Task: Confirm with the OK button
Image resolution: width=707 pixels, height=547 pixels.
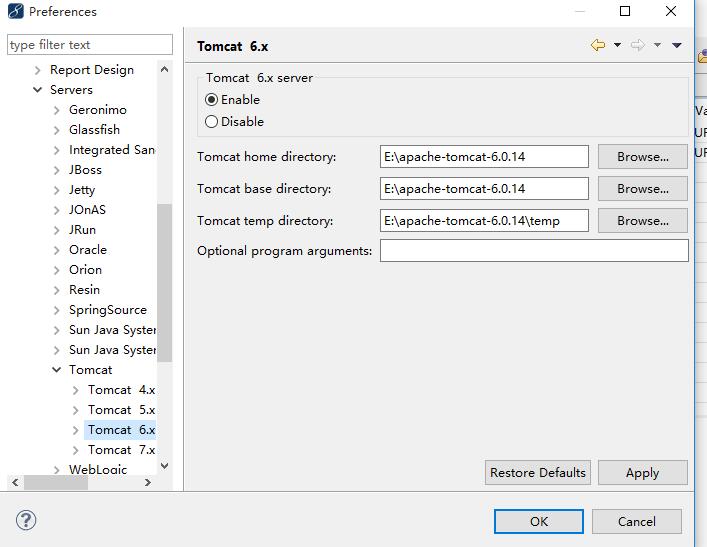Action: [x=539, y=521]
